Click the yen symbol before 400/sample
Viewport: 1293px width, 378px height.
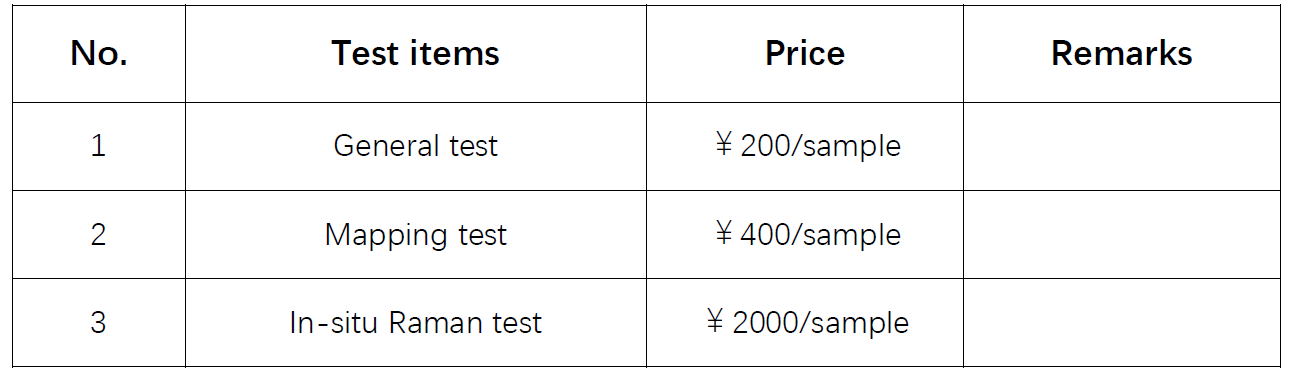(724, 234)
